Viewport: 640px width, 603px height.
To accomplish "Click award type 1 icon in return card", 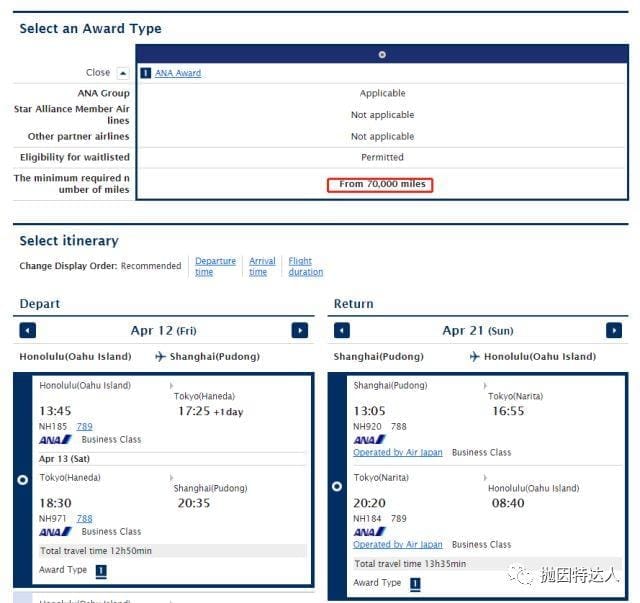I will coord(414,583).
